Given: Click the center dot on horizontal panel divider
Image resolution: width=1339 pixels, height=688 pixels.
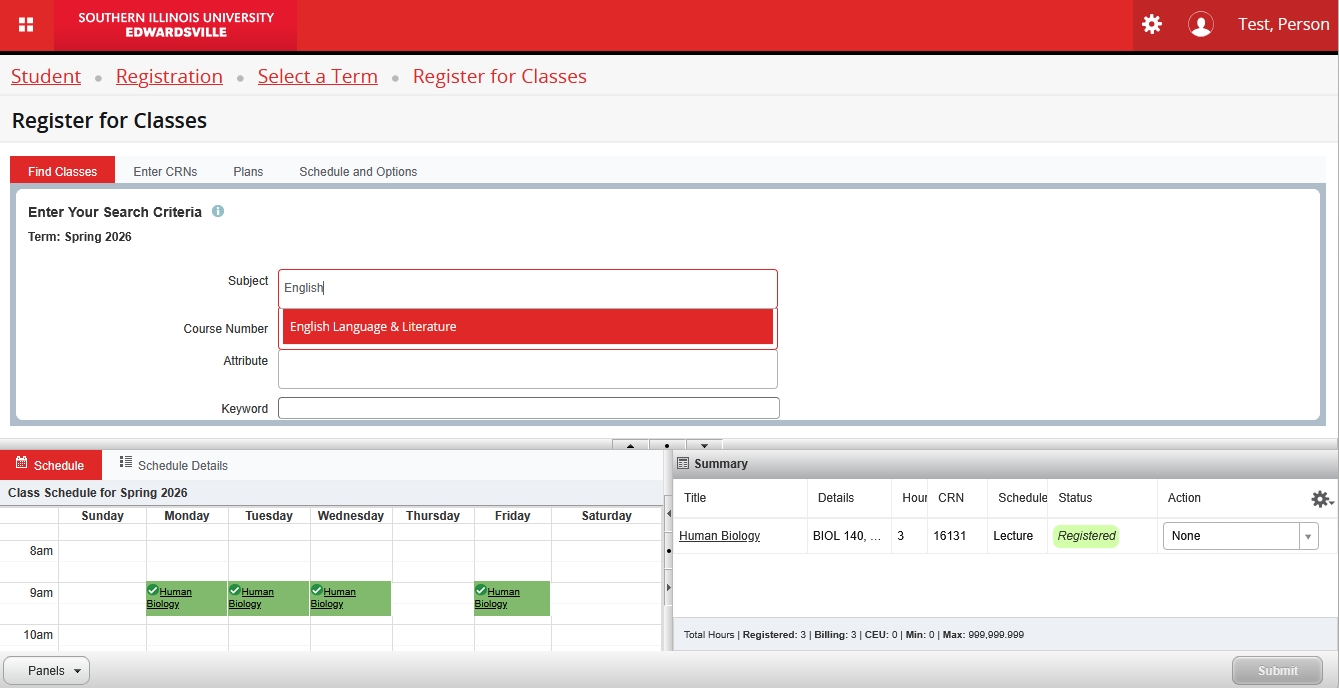Looking at the screenshot, I should (x=667, y=445).
